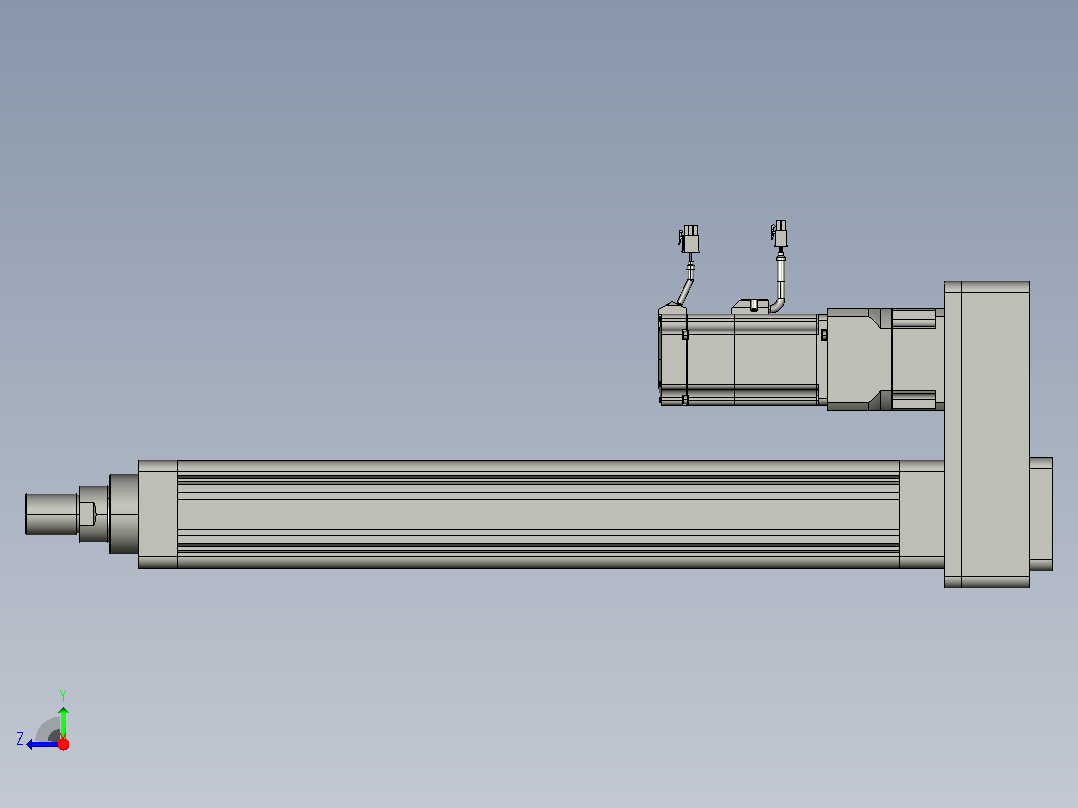1078x808 pixels.
Task: Pick the servo motor body in the model
Action: 741,359
